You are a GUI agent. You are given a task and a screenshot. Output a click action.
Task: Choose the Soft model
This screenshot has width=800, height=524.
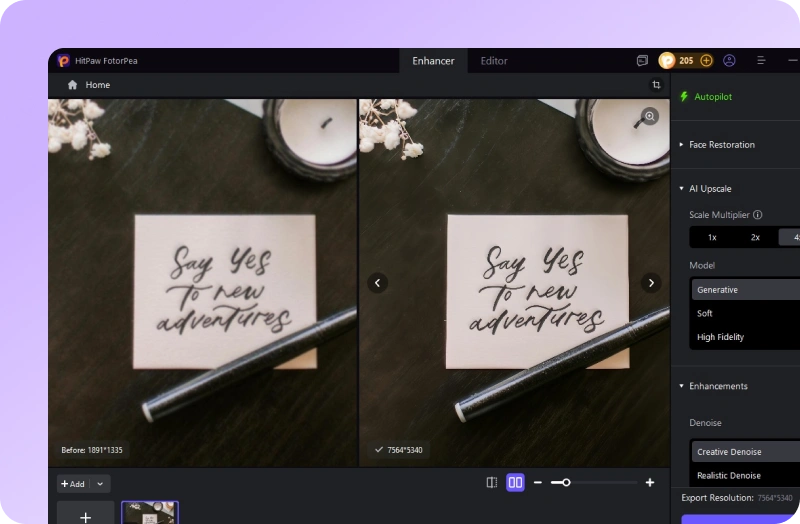tap(746, 313)
